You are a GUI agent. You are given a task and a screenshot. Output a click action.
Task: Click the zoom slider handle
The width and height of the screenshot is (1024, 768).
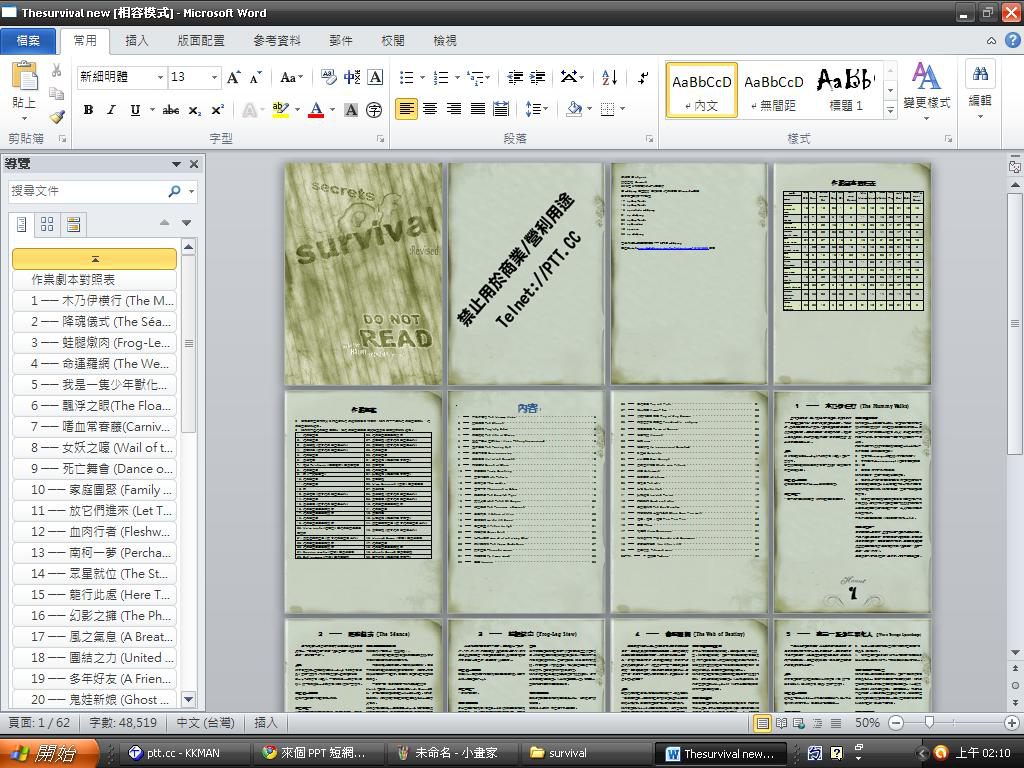point(929,722)
